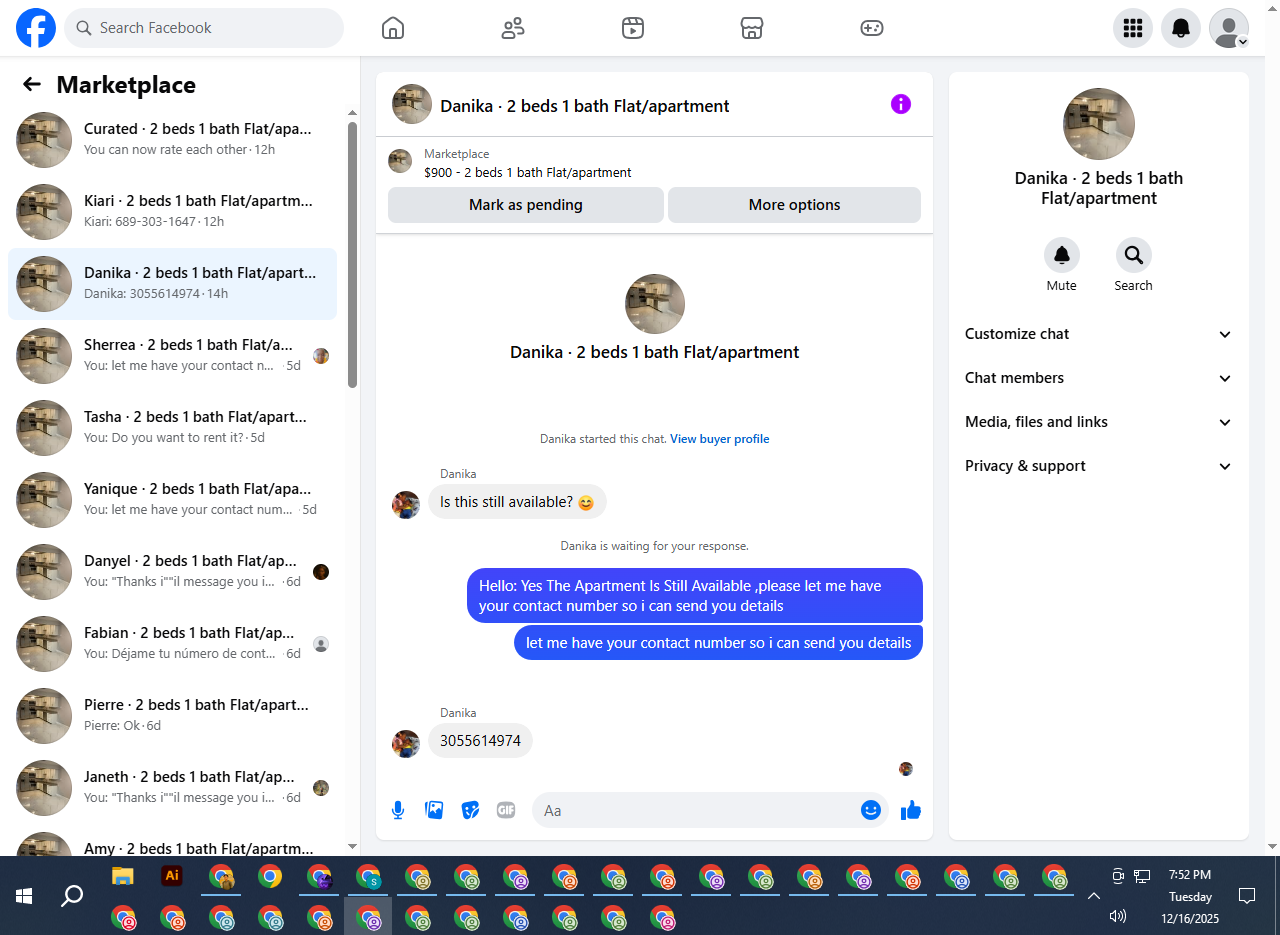The image size is (1280, 935).
Task: Click the Mark as pending button
Action: (x=526, y=205)
